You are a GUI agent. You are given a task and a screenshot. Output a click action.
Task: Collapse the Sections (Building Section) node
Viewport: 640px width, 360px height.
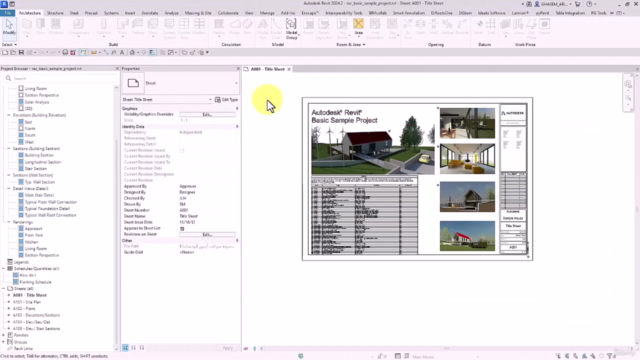point(9,149)
